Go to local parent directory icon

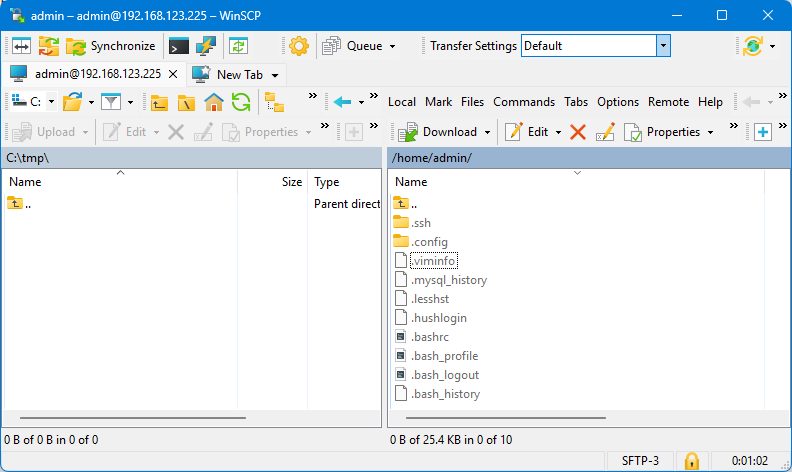[159, 102]
